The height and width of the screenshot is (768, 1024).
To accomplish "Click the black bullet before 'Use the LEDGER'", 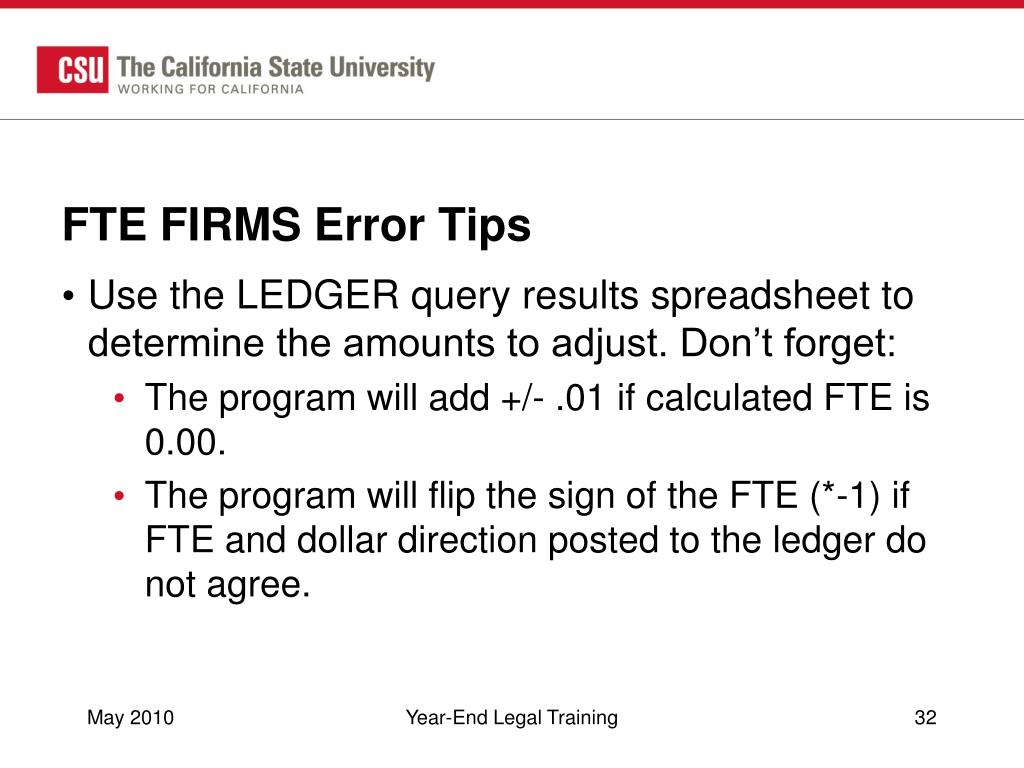I will click(x=69, y=297).
